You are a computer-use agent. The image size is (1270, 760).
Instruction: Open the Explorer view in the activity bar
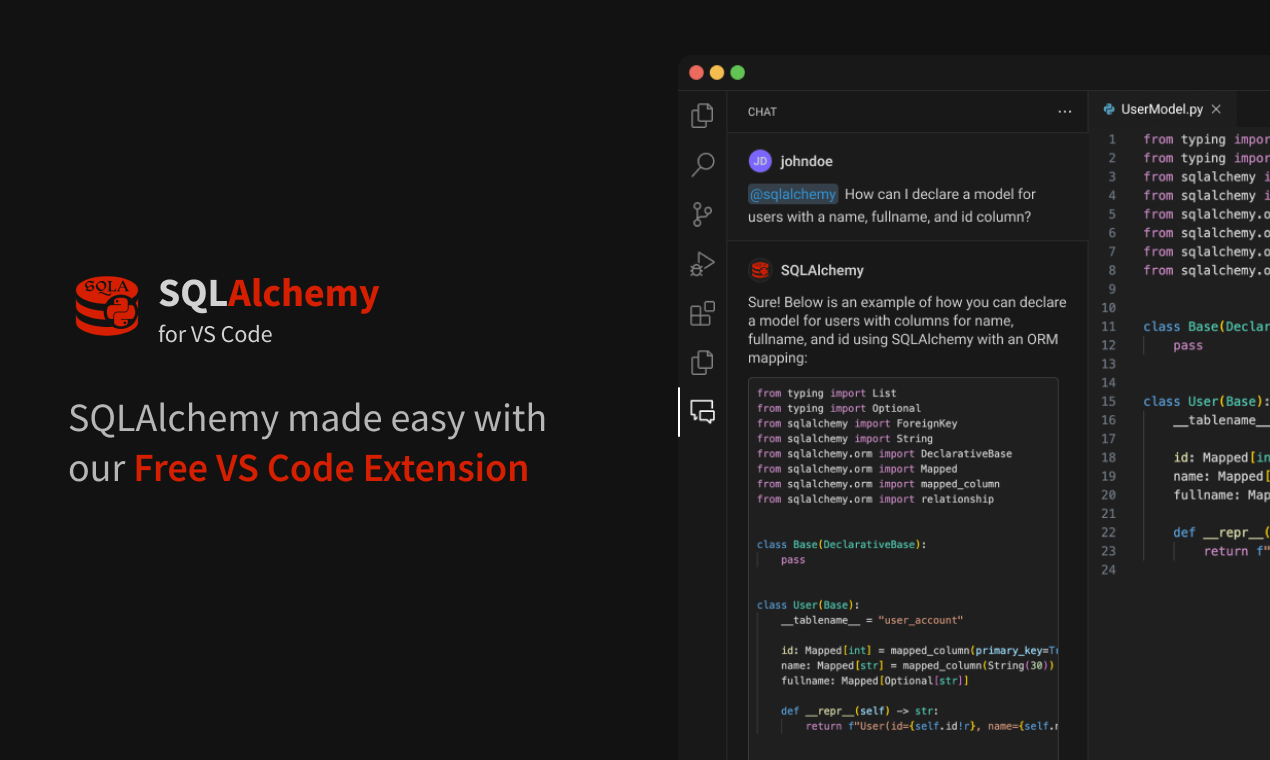(x=702, y=114)
